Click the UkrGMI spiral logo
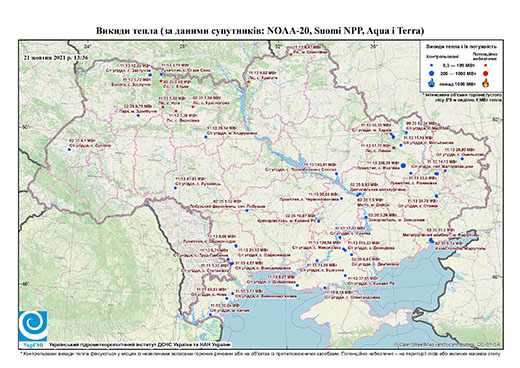 [33, 326]
